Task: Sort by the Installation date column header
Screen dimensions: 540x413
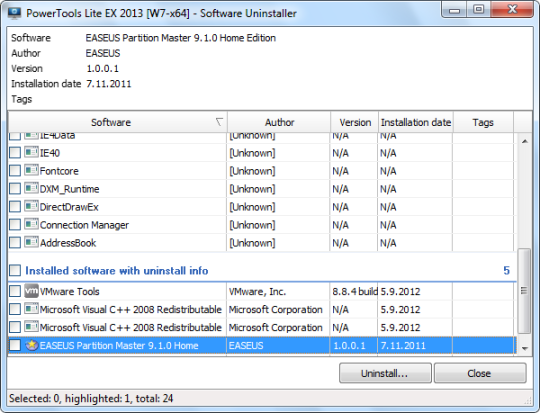Action: tap(416, 122)
